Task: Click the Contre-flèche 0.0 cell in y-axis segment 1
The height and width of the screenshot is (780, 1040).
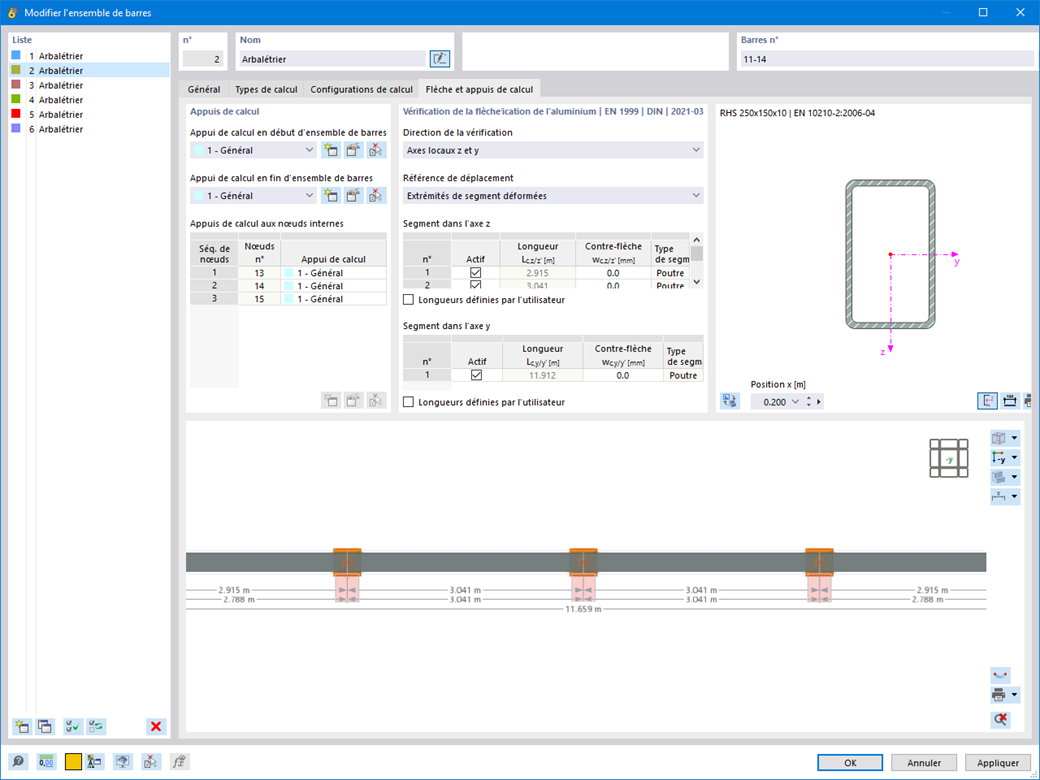Action: point(623,375)
